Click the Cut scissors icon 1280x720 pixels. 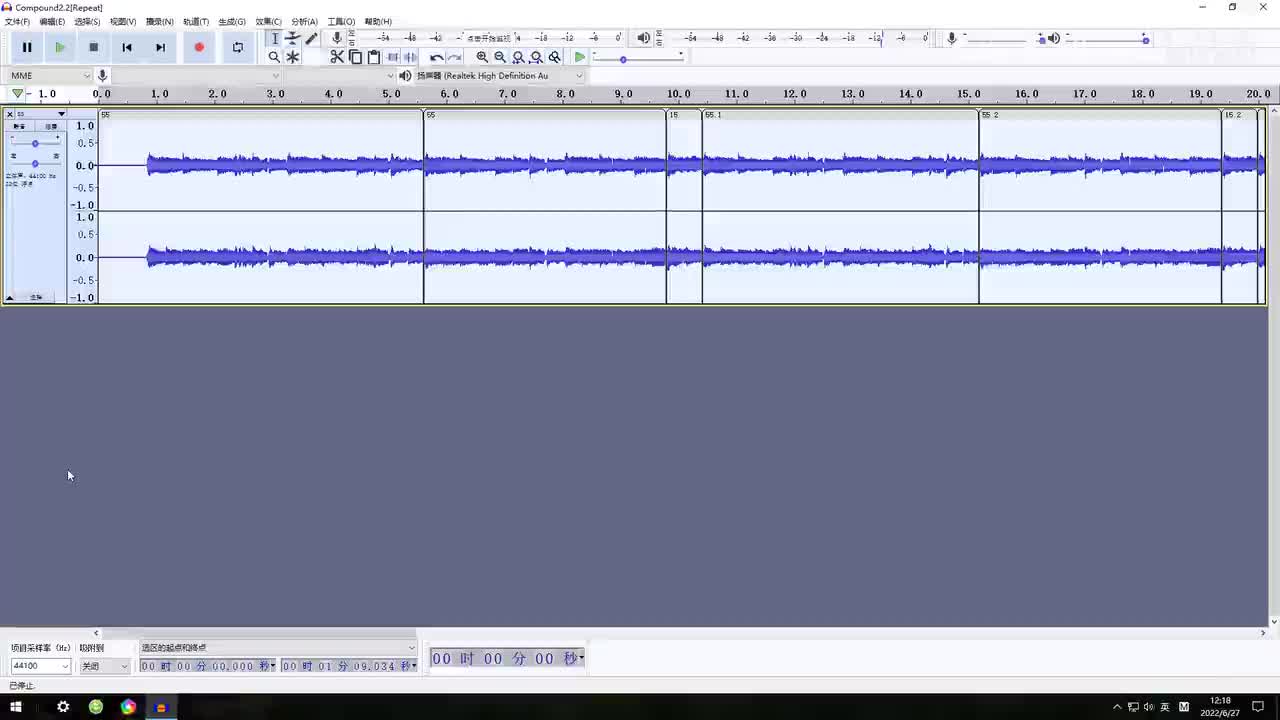337,57
